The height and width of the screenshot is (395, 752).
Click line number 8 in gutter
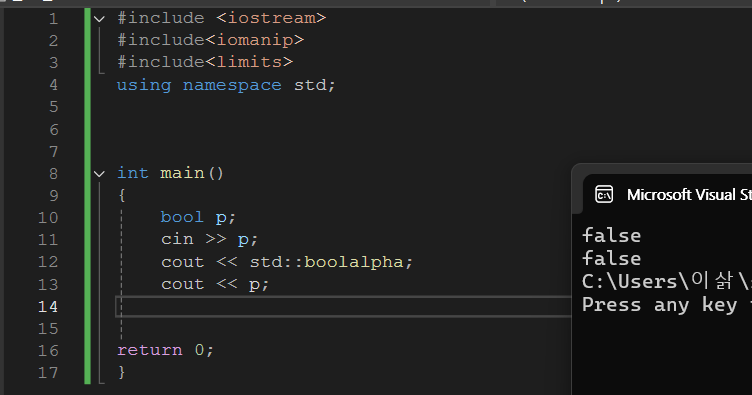53,174
